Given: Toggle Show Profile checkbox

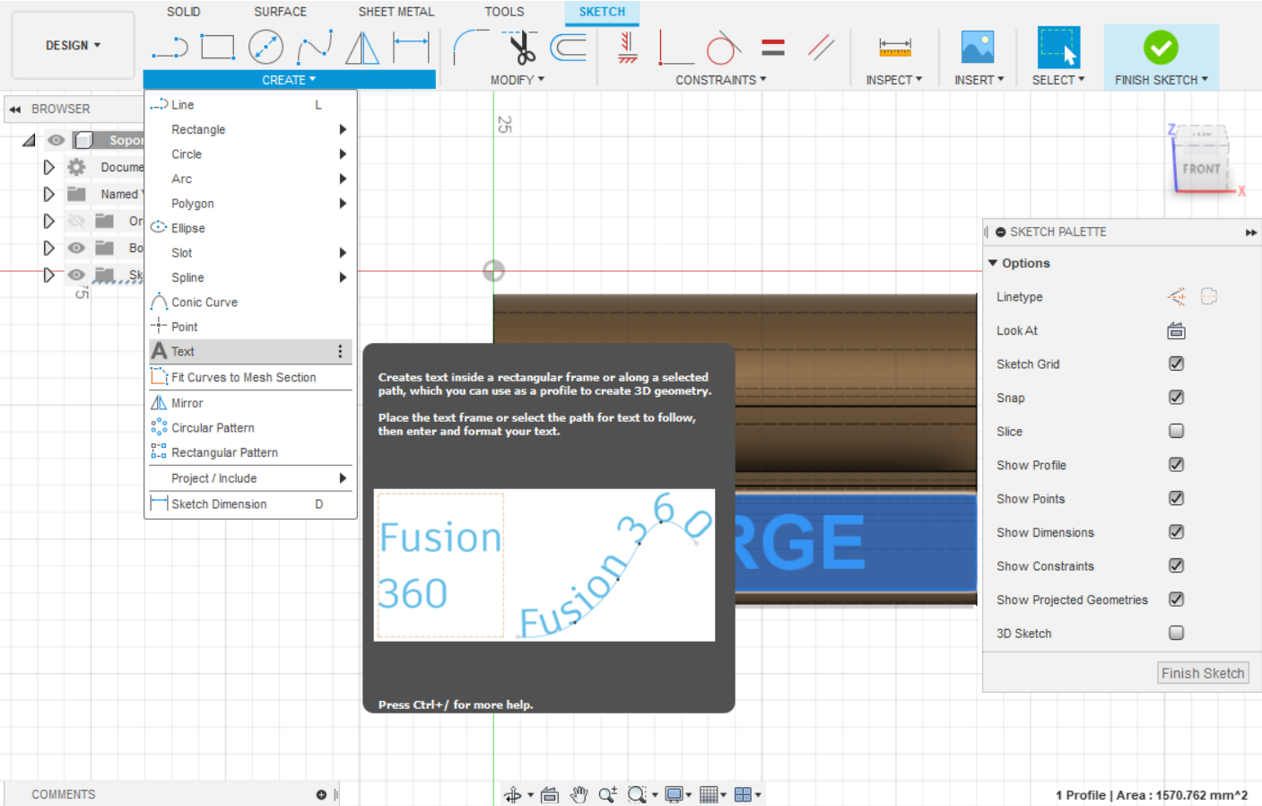Looking at the screenshot, I should click(x=1176, y=465).
